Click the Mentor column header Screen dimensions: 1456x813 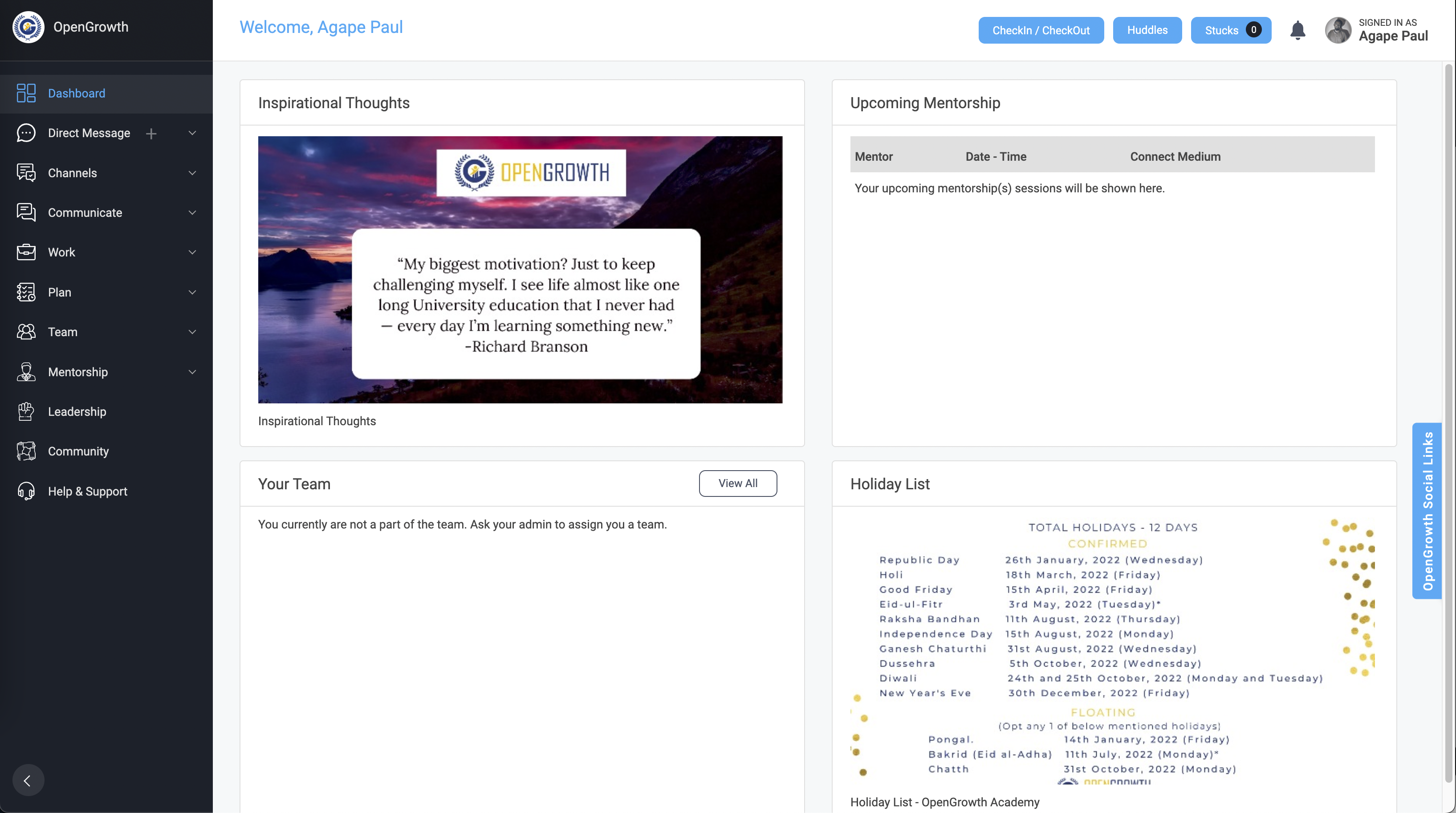pyautogui.click(x=874, y=157)
